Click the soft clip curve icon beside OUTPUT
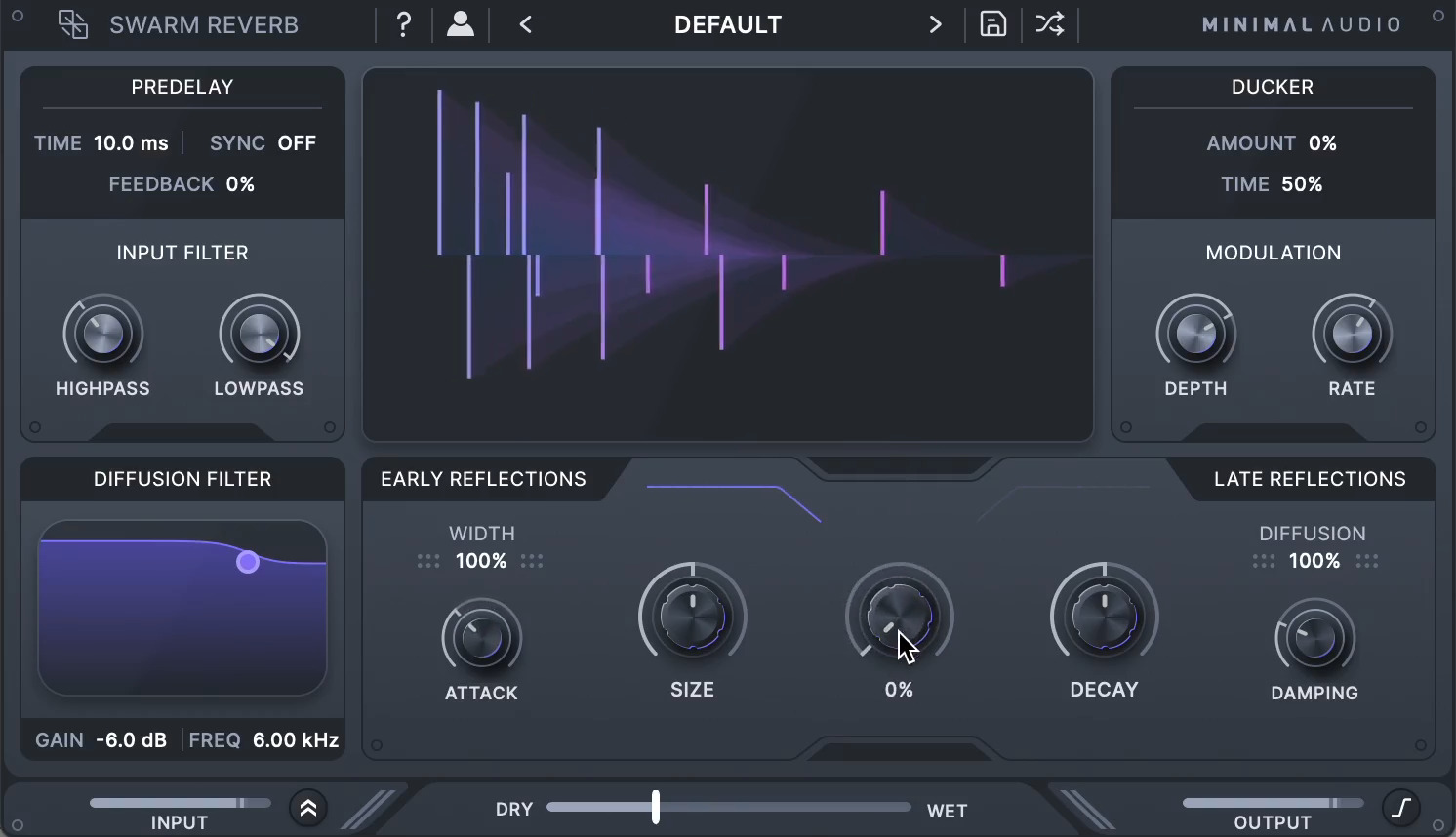 coord(1401,808)
